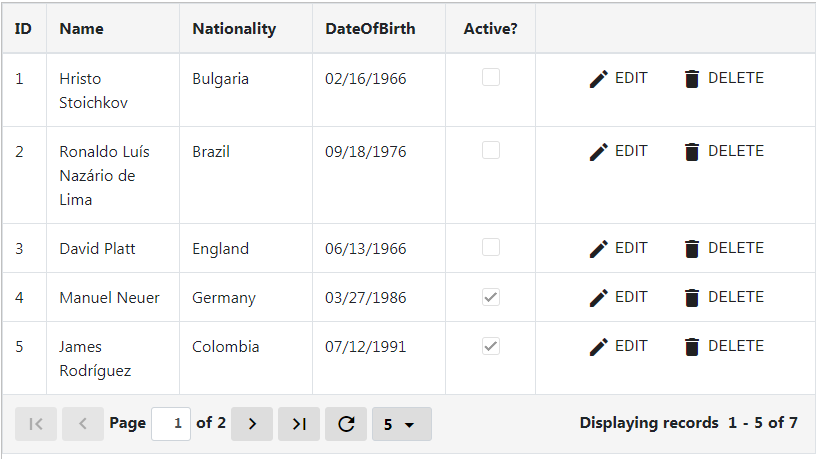The width and height of the screenshot is (830, 459).
Task: Edit the Ronaldo Luís Nazário de Lima record
Action: click(x=618, y=151)
